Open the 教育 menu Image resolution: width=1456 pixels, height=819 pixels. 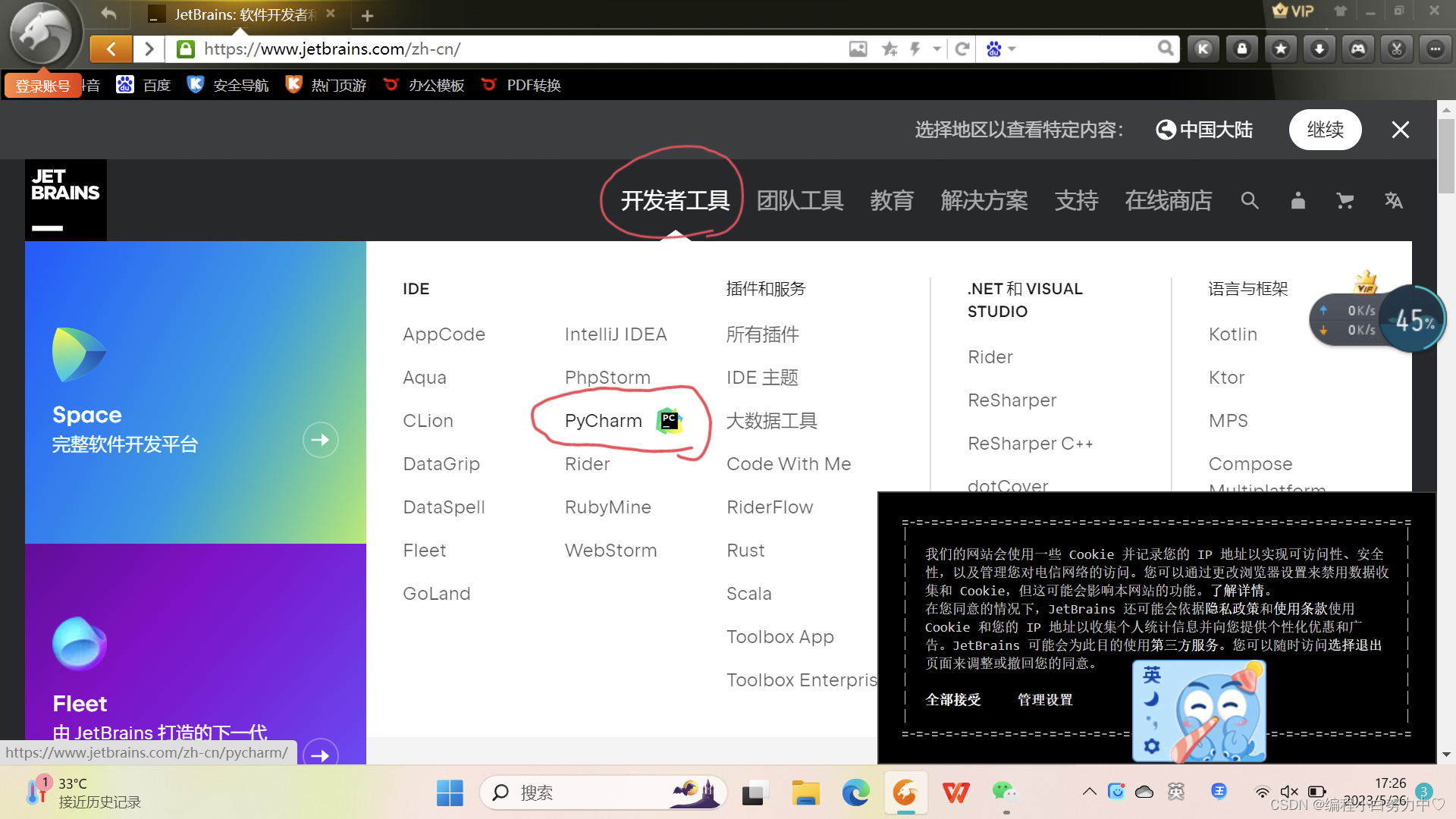pos(892,200)
